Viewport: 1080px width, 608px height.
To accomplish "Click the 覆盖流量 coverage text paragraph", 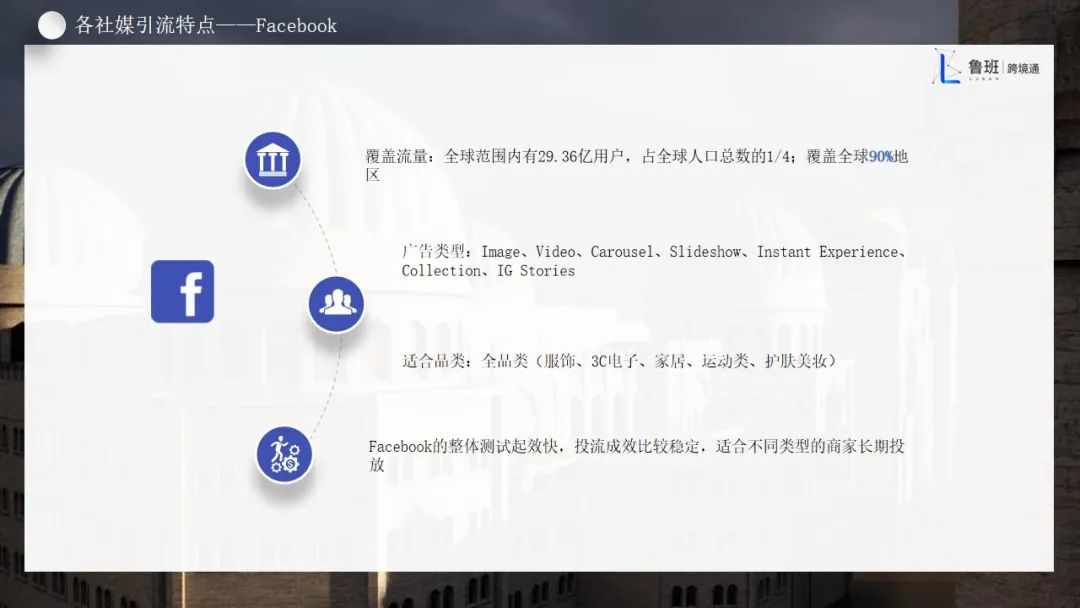I will point(636,165).
